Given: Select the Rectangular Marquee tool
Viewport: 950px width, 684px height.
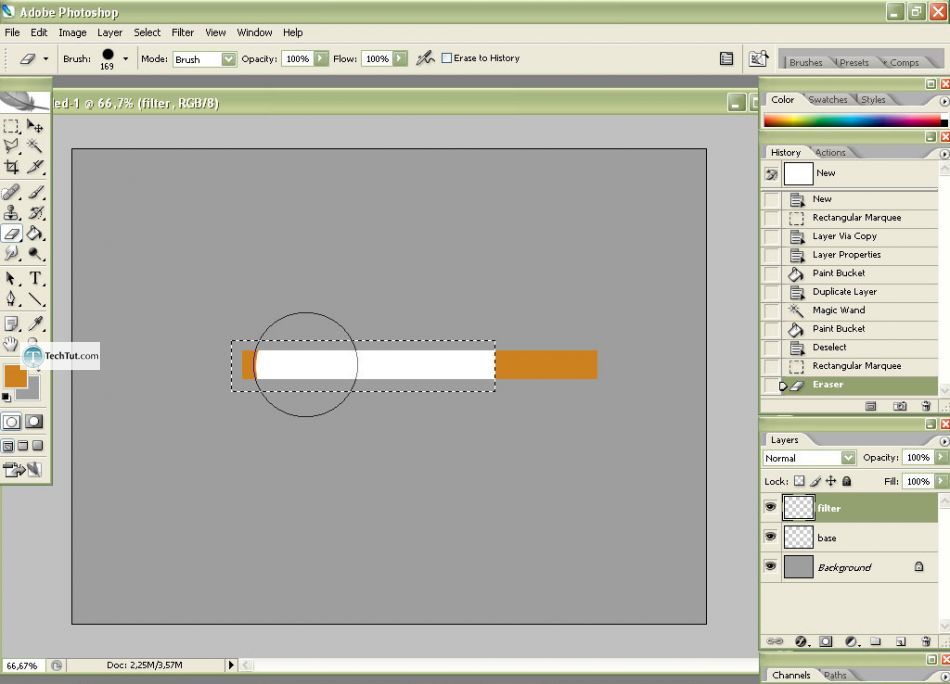Looking at the screenshot, I should coord(11,127).
